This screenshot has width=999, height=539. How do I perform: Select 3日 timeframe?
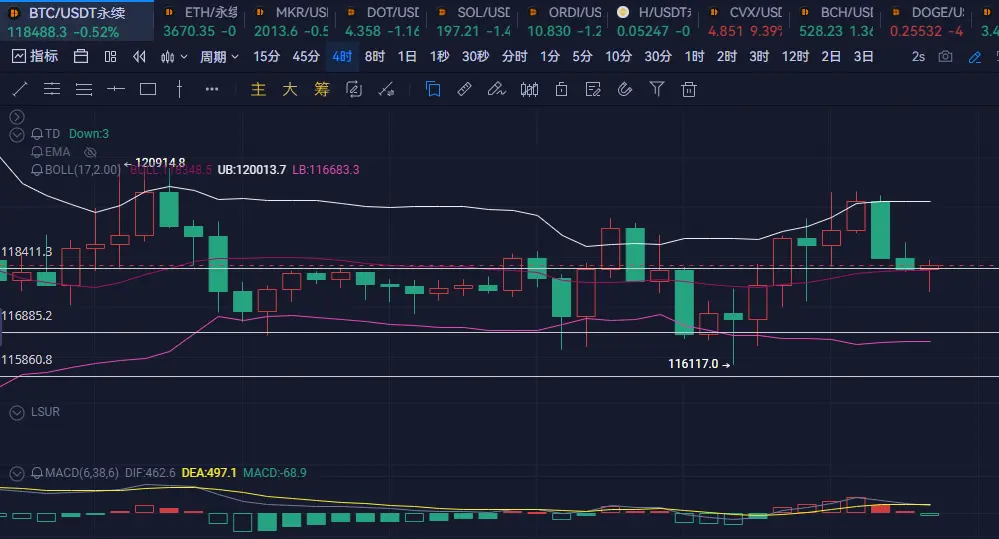click(863, 57)
